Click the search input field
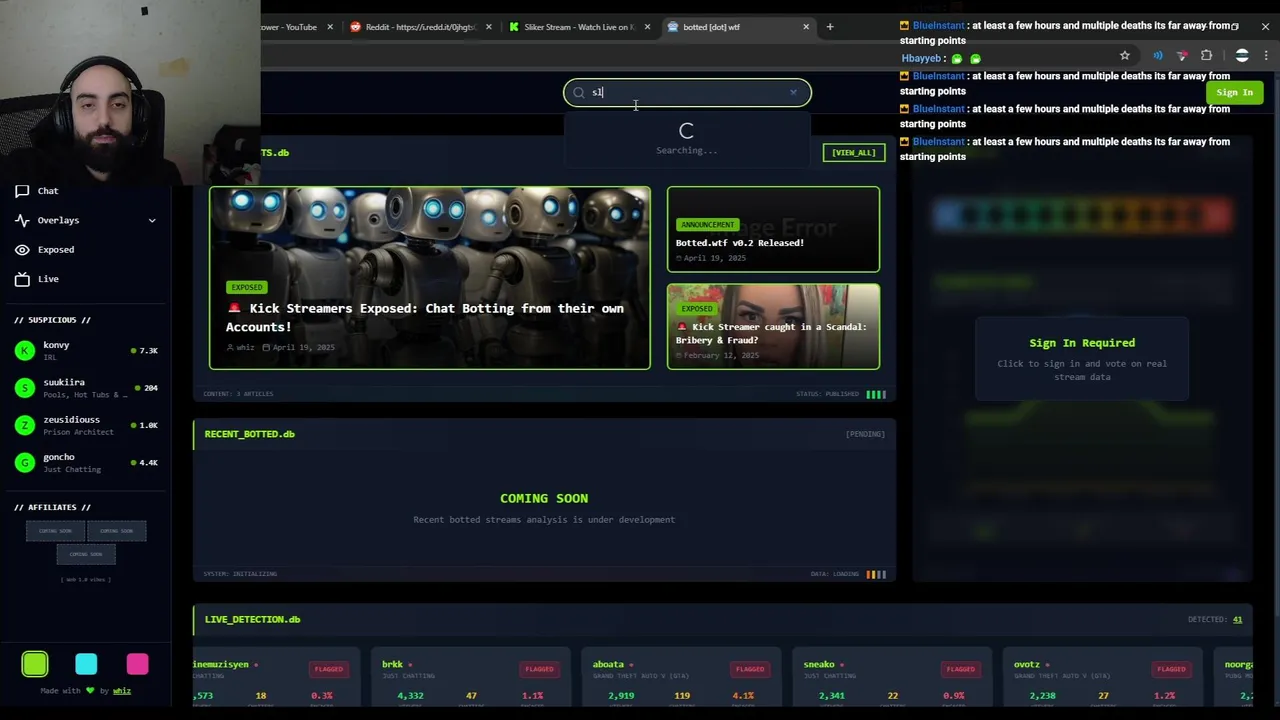Screen dimensions: 1280x720 pos(687,93)
